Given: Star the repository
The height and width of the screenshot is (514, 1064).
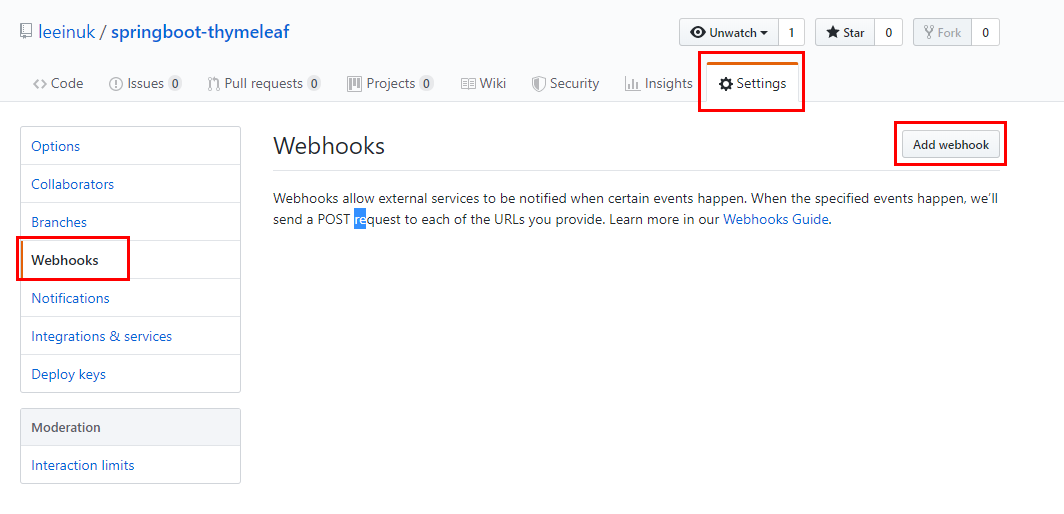Looking at the screenshot, I should [845, 32].
